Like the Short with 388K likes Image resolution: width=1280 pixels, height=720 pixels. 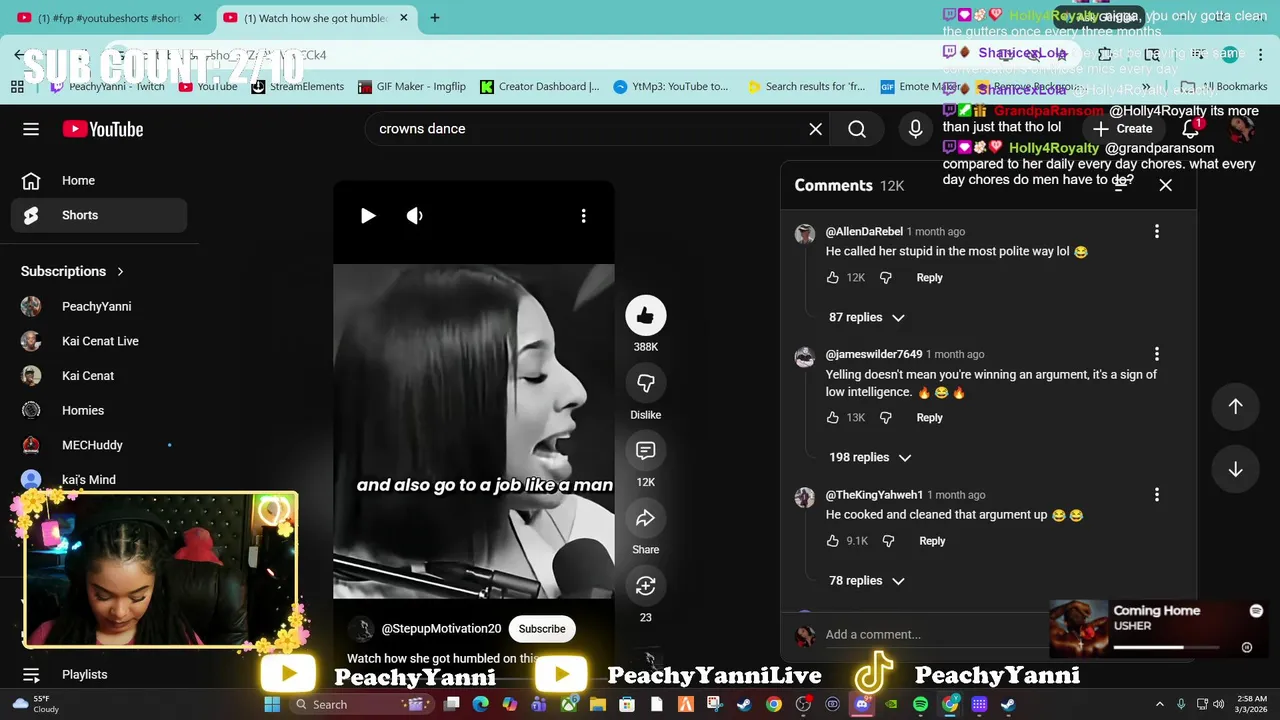(x=646, y=316)
